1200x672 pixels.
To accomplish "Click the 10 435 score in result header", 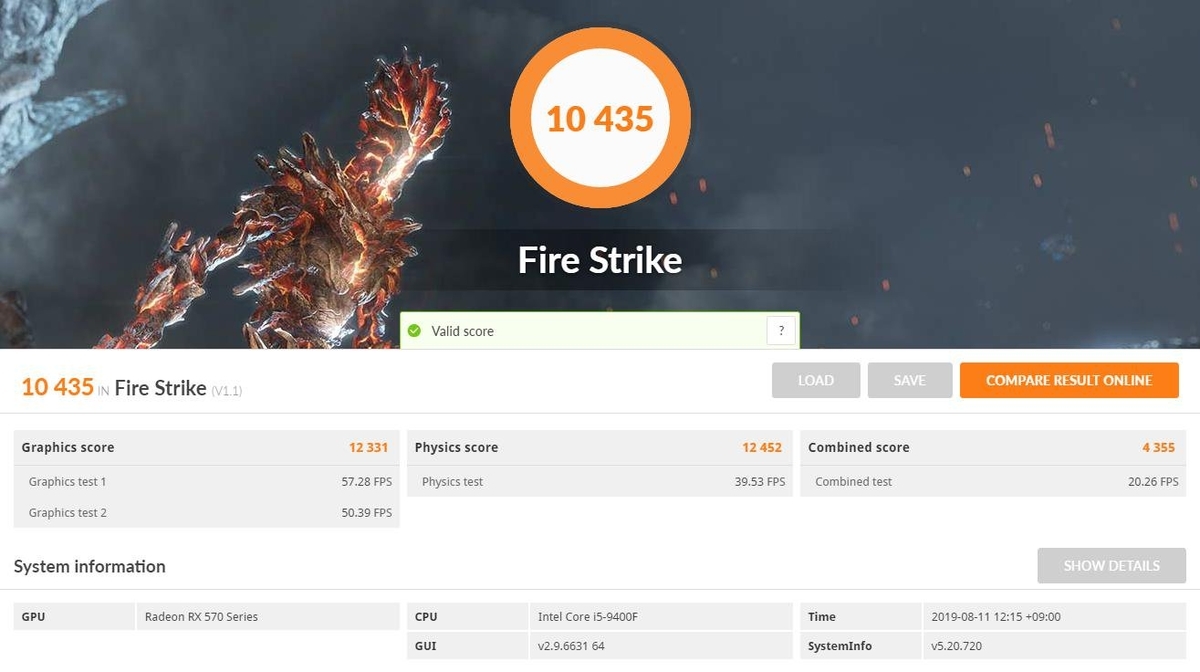I will [58, 387].
